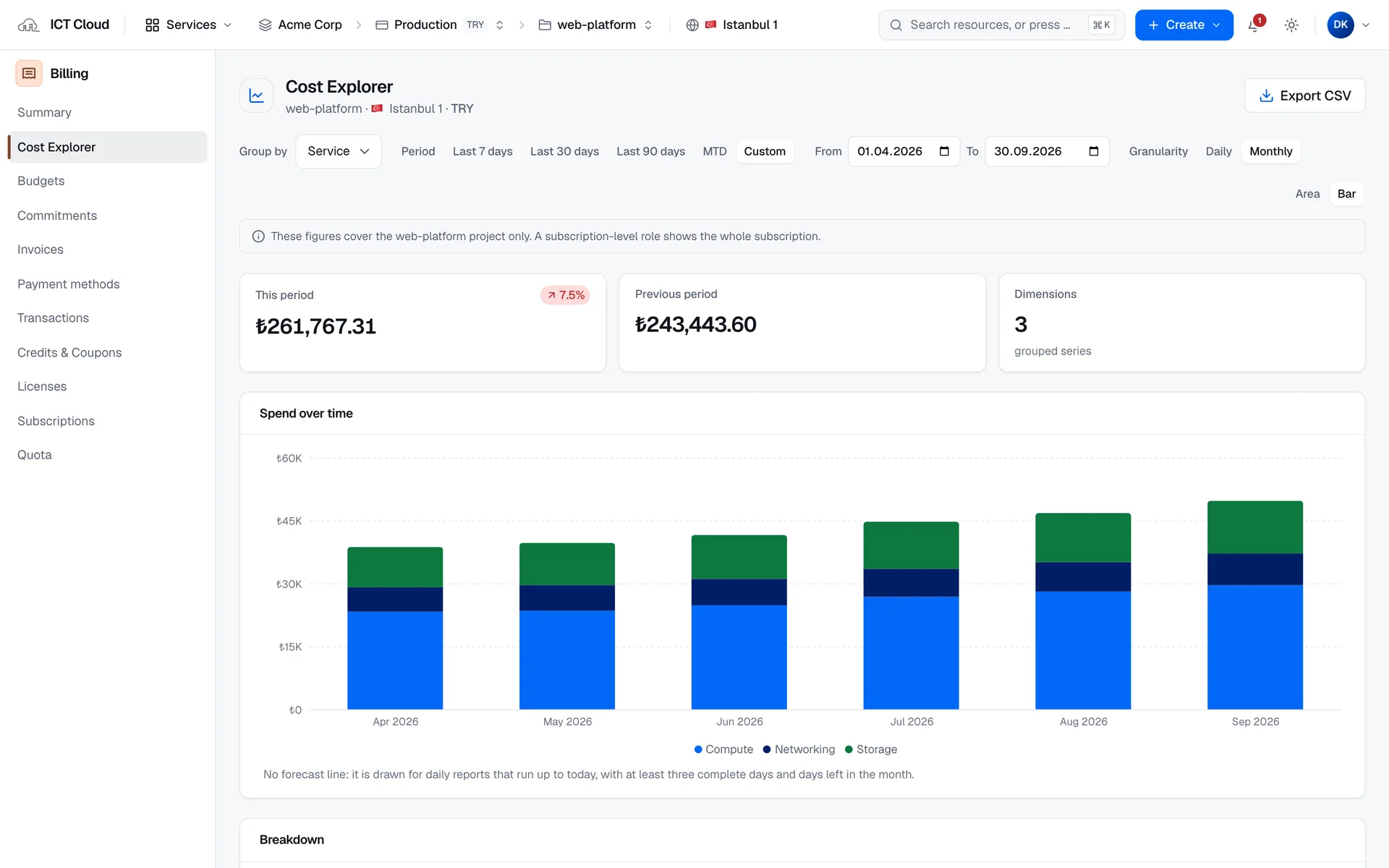The width and height of the screenshot is (1389, 868).
Task: Open the web-platform project switcher
Action: (x=595, y=25)
